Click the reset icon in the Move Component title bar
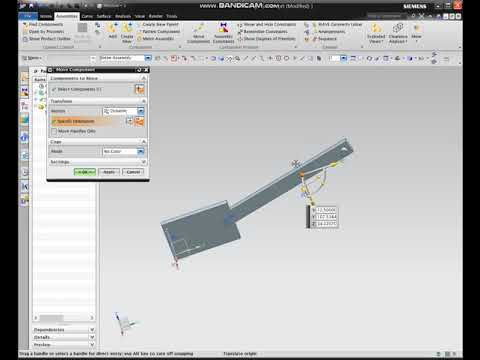The width and height of the screenshot is (480, 360). (139, 70)
